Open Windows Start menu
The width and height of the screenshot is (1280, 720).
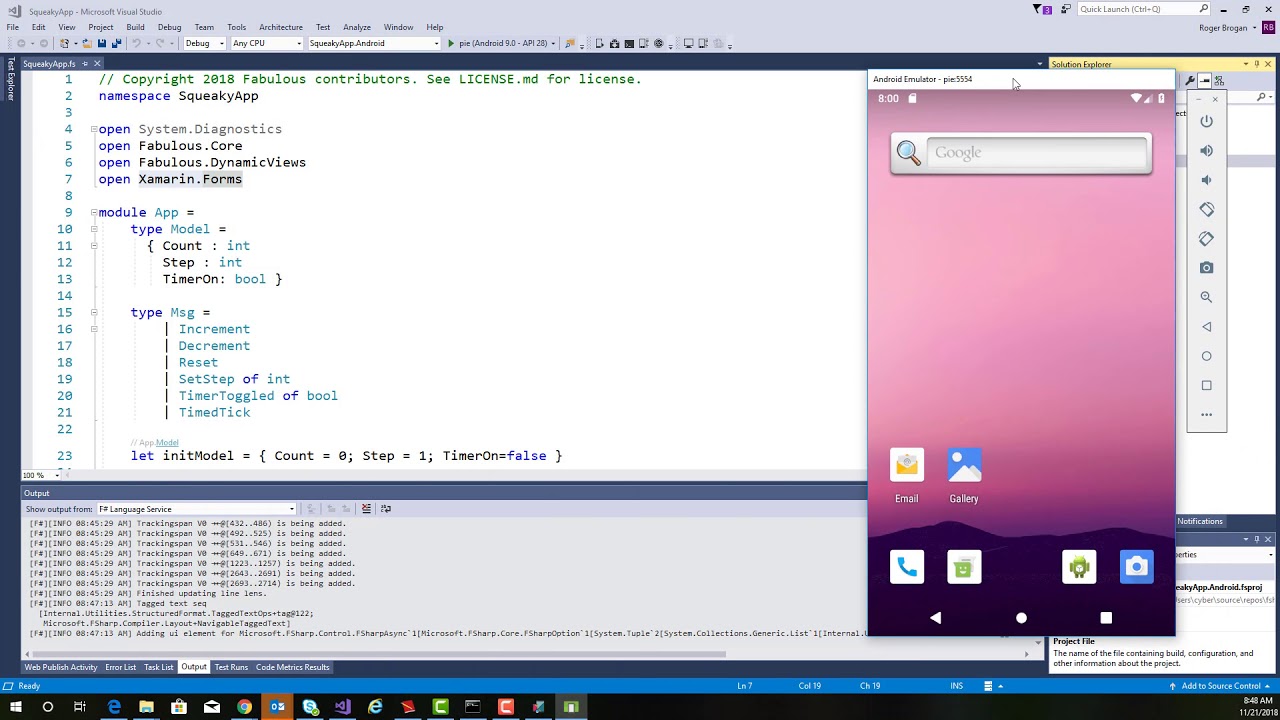(x=15, y=707)
